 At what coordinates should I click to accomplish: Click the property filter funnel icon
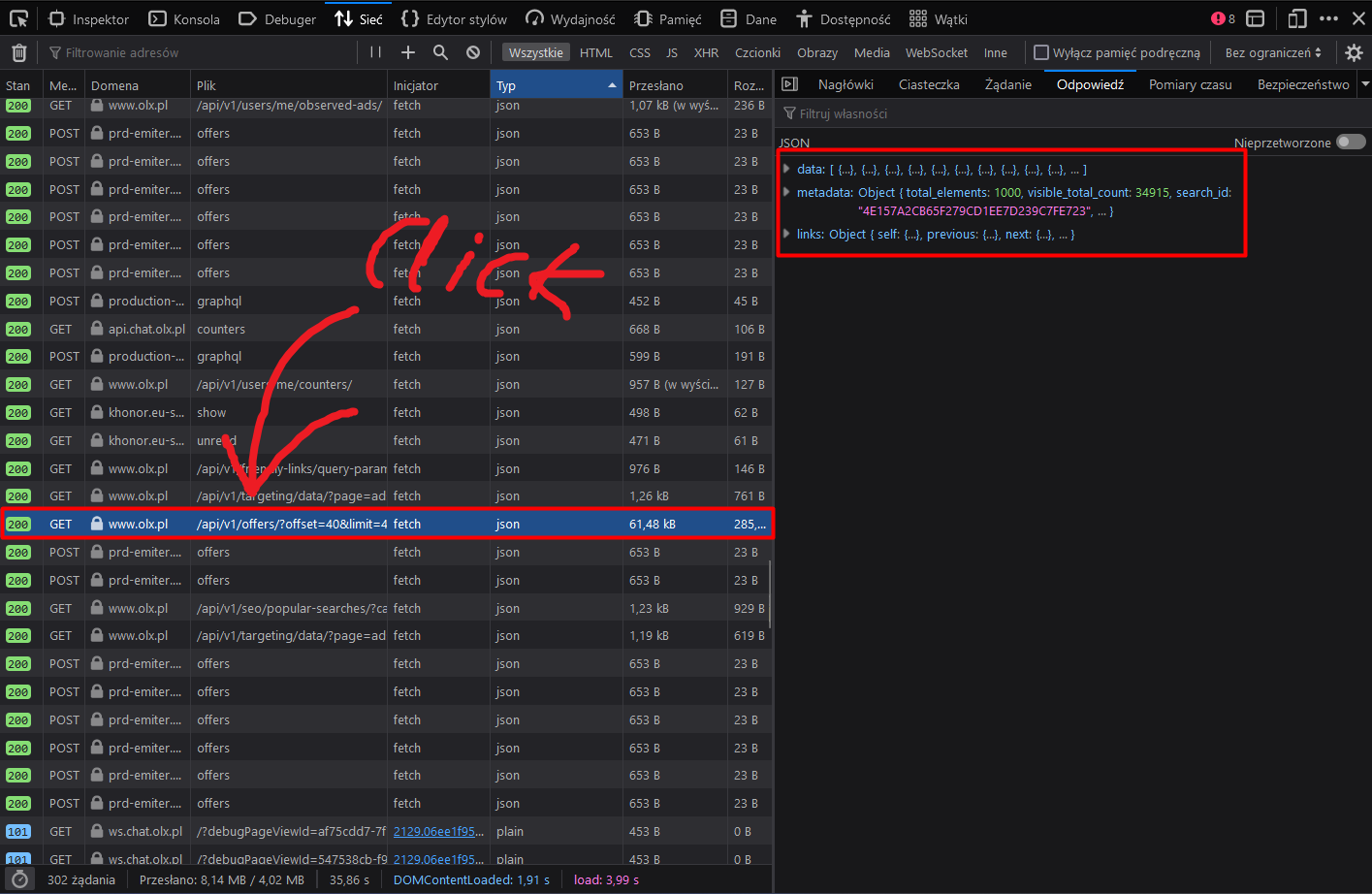pos(789,113)
